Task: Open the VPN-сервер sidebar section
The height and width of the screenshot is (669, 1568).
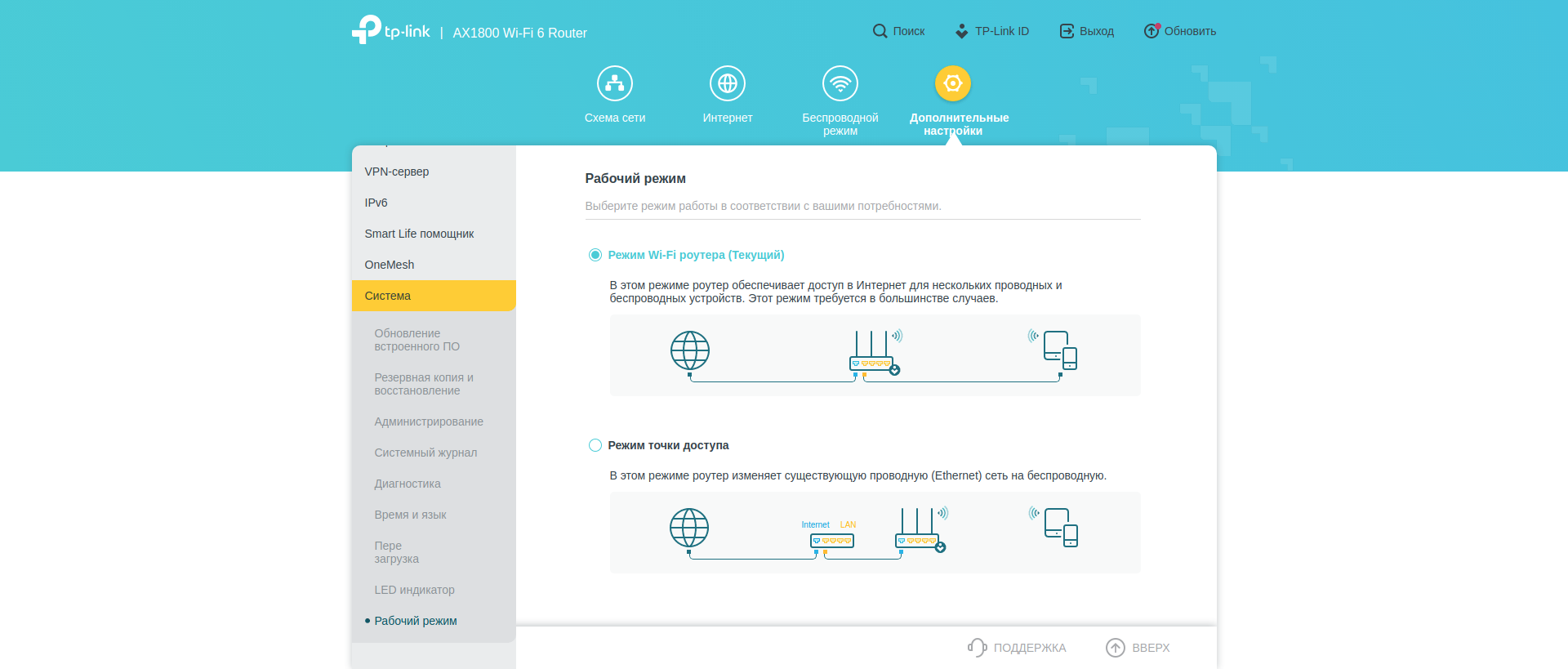Action: pos(397,172)
